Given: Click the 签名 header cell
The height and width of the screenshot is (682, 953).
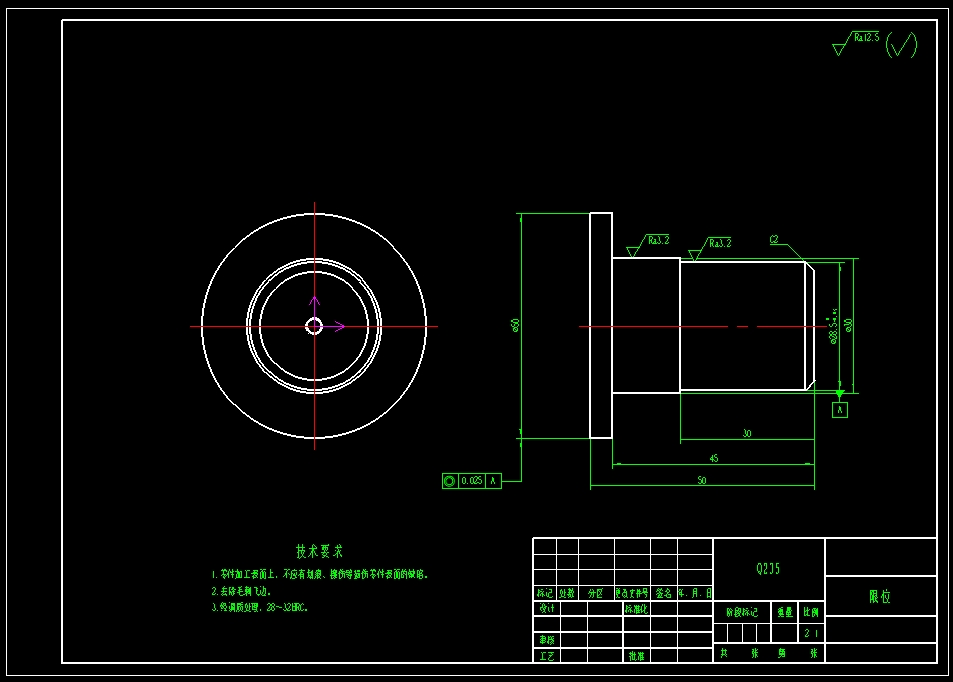Looking at the screenshot, I should pos(664,593).
